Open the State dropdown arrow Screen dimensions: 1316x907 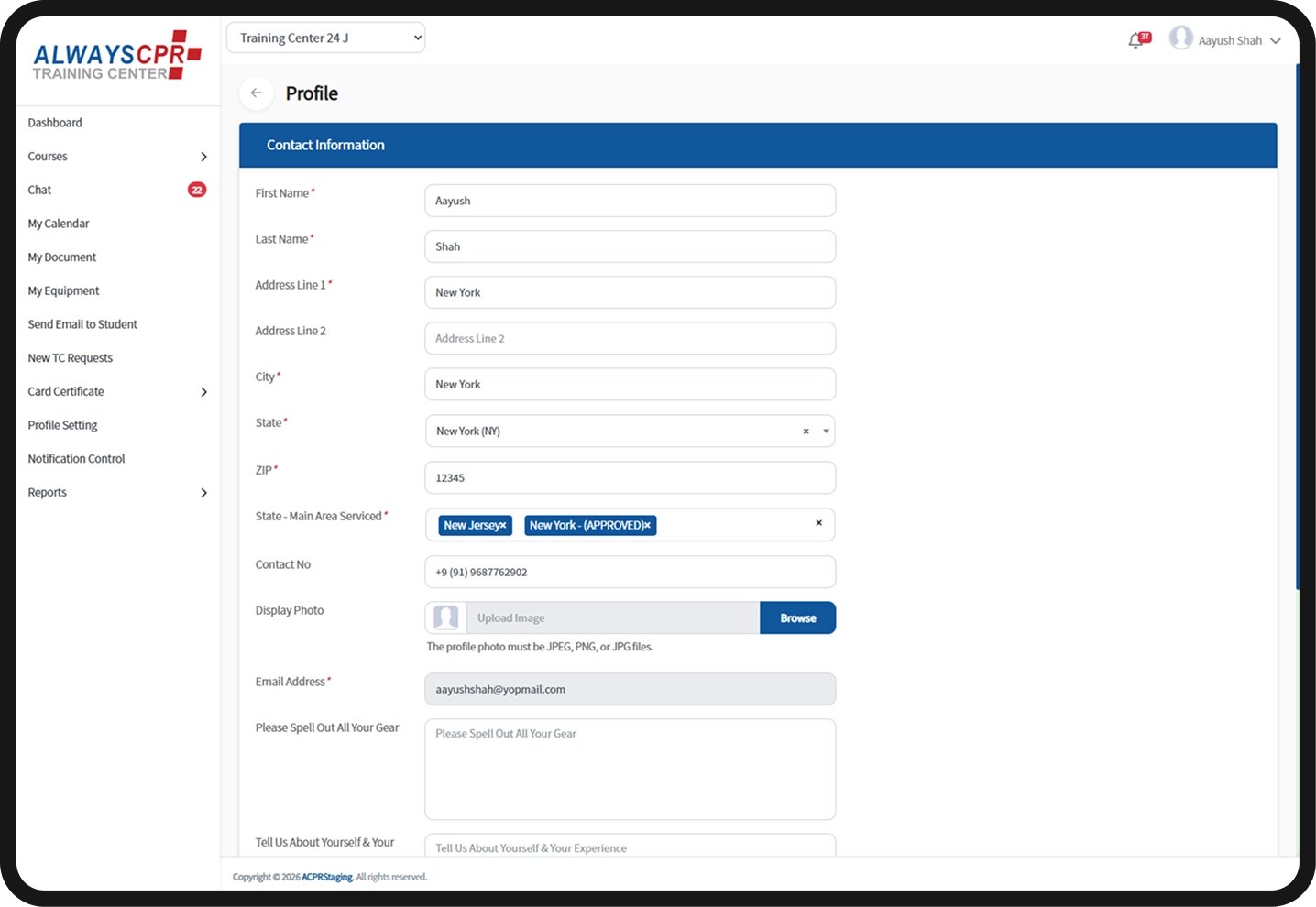[x=826, y=432]
